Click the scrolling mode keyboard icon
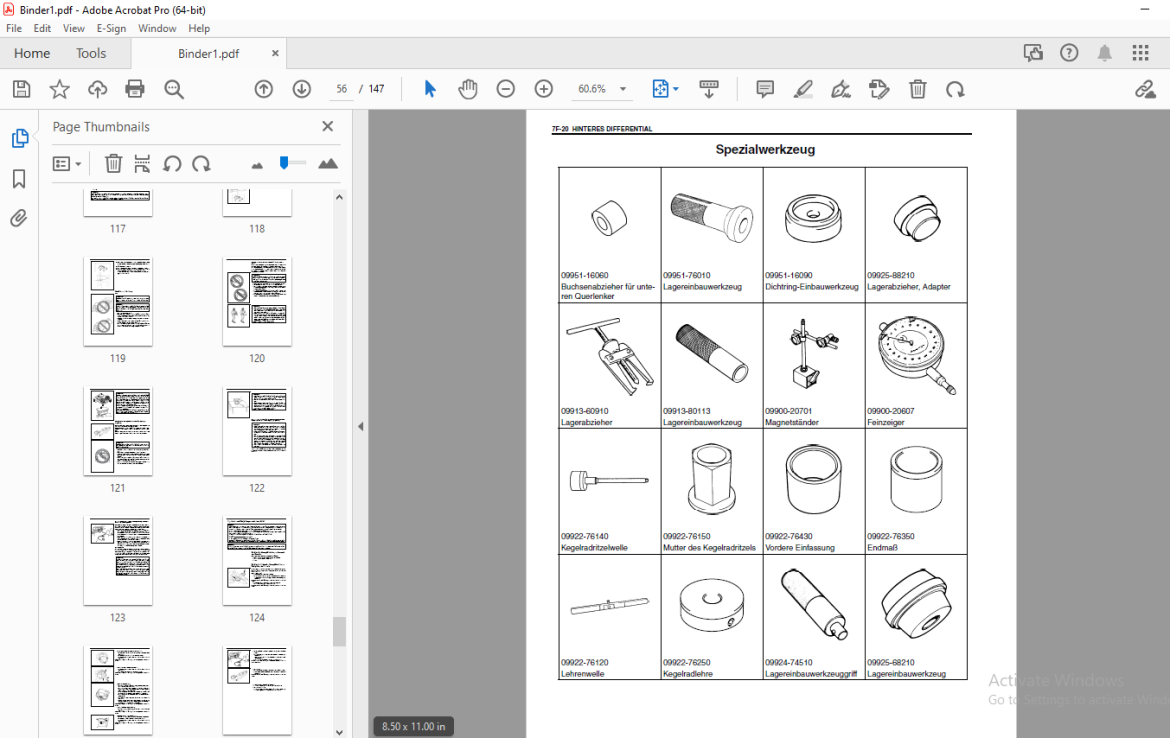Screen dimensions: 1170x738 pyautogui.click(x=709, y=90)
